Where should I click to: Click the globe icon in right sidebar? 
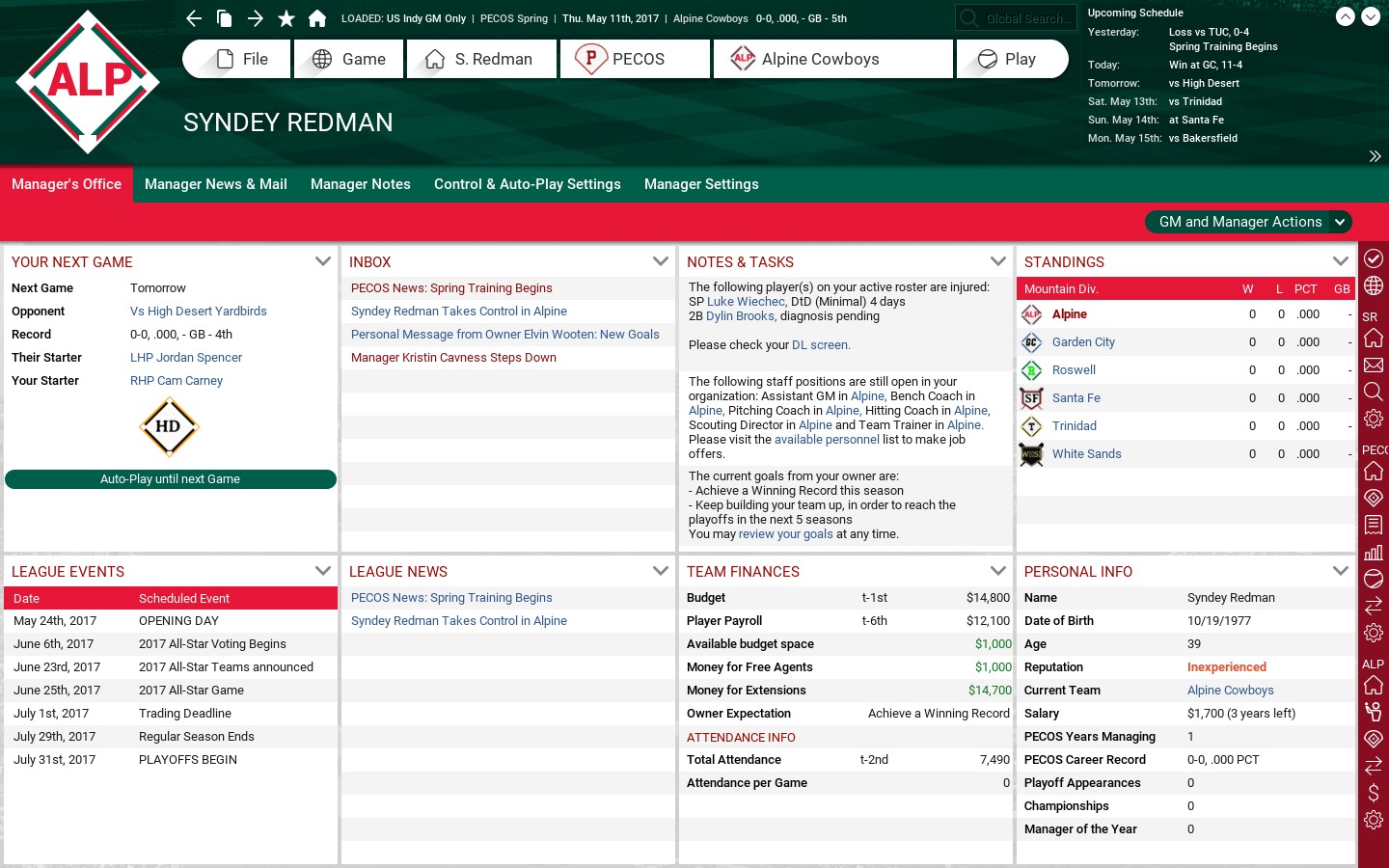coord(1374,285)
